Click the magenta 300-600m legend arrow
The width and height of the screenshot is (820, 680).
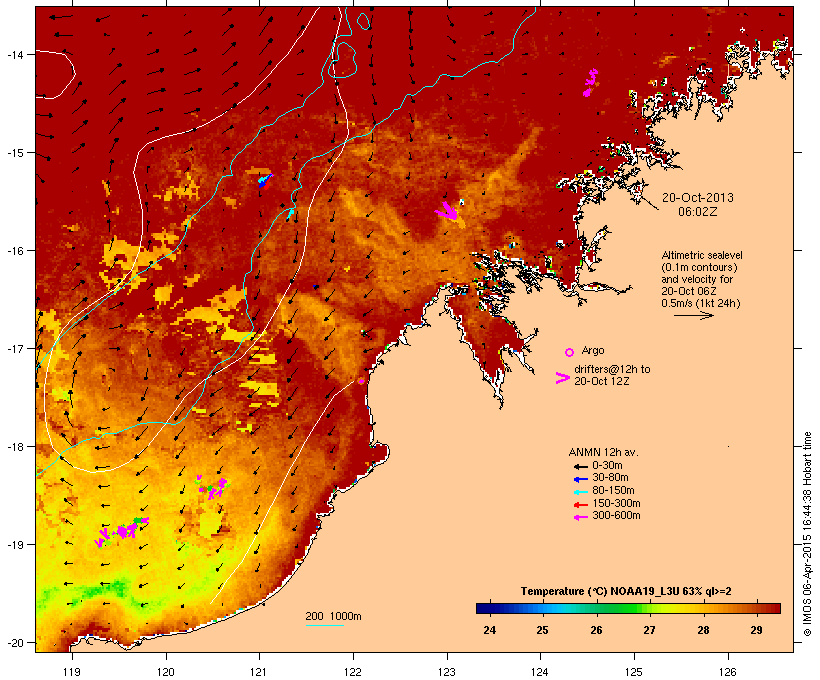point(580,517)
